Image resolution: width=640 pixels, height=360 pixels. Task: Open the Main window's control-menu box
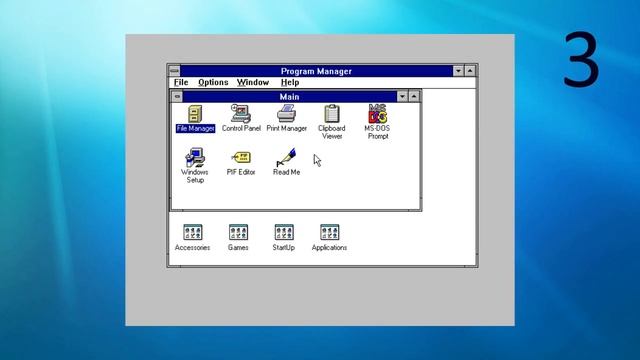(177, 97)
